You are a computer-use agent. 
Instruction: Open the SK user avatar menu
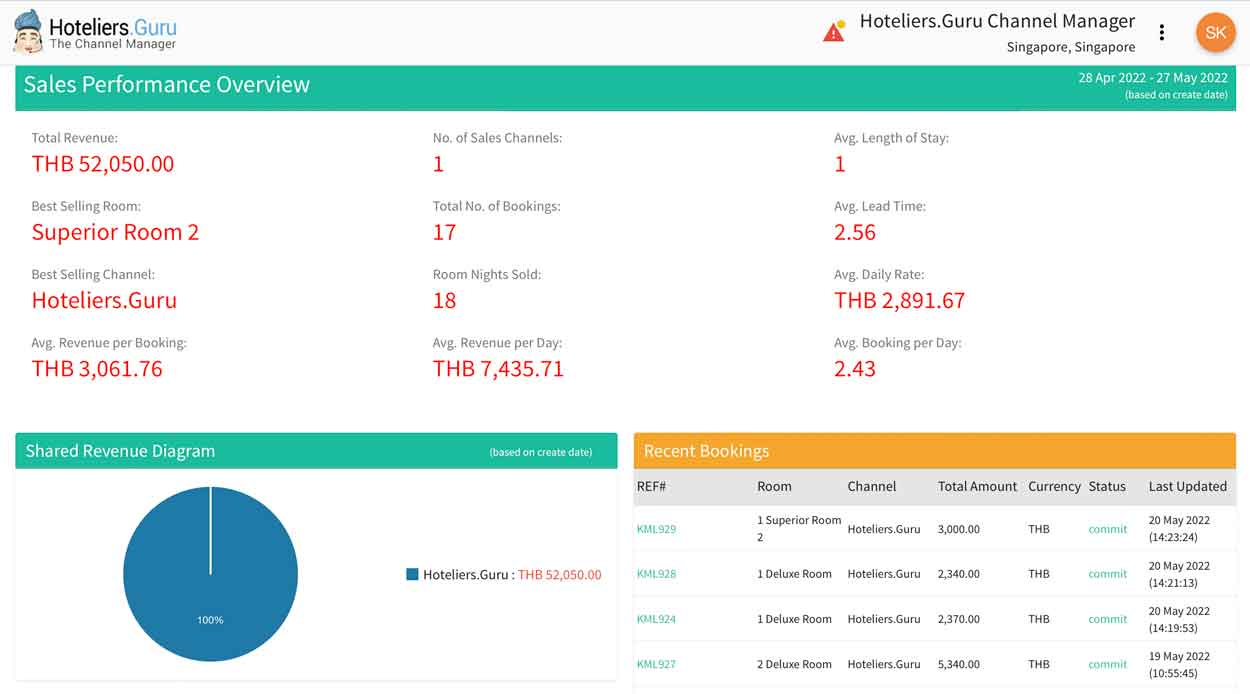click(x=1215, y=32)
